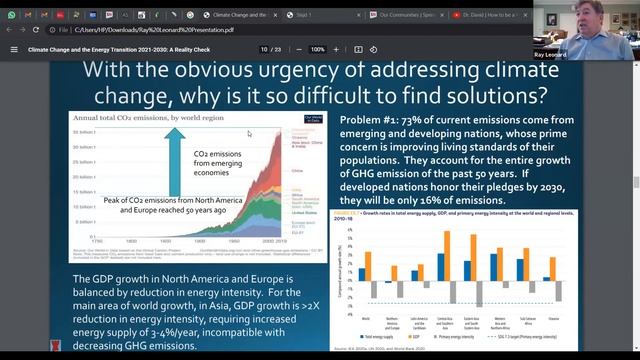Click the Annual total CO2 emissions chart title

click(x=148, y=118)
